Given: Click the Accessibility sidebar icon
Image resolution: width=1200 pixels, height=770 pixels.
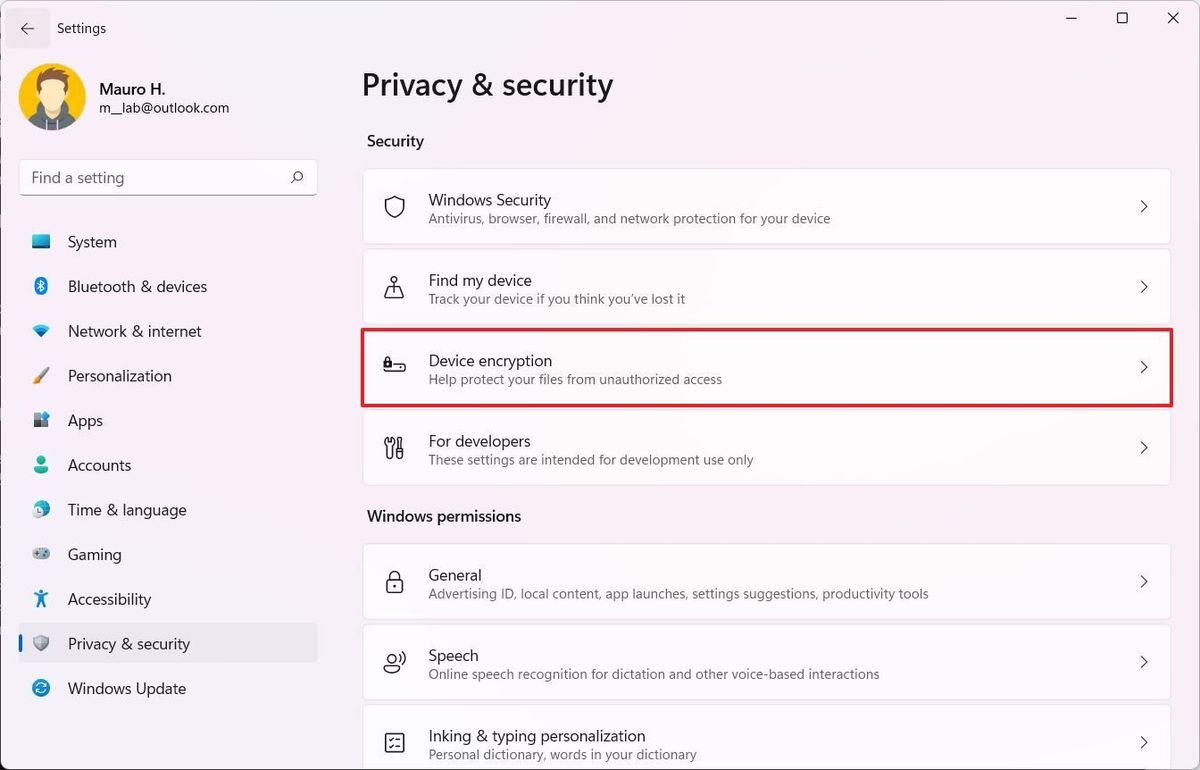Looking at the screenshot, I should [x=41, y=599].
